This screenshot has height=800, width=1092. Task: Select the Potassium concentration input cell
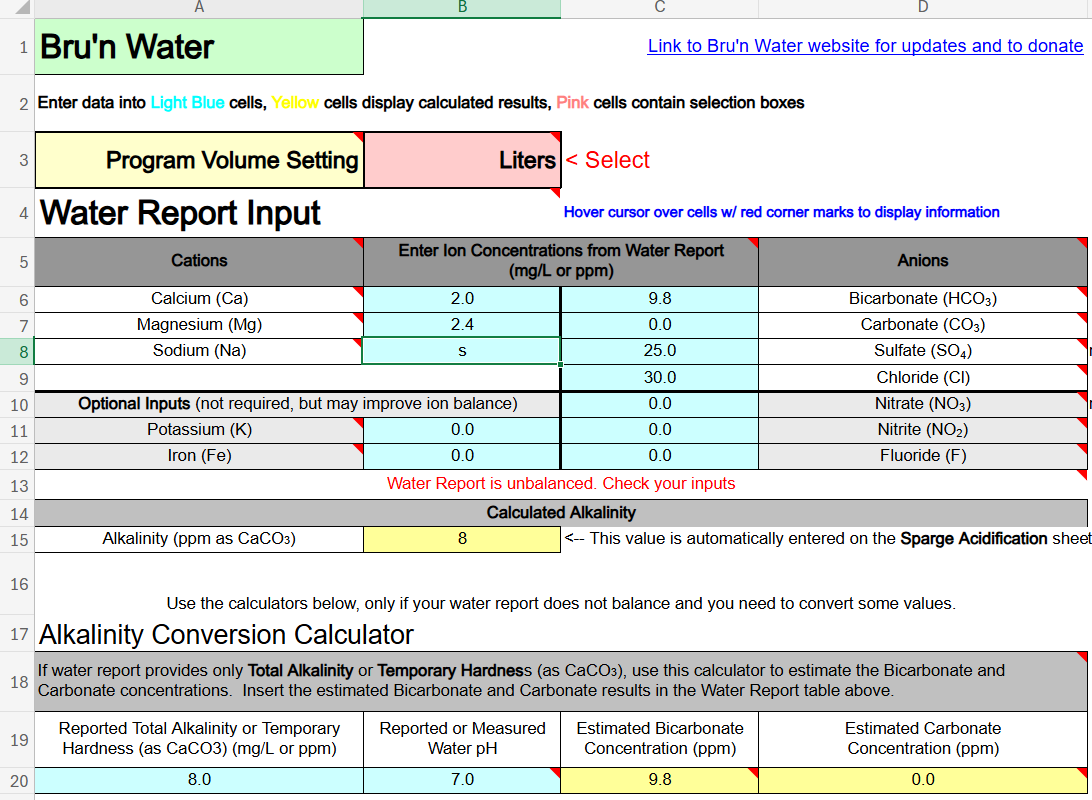462,430
